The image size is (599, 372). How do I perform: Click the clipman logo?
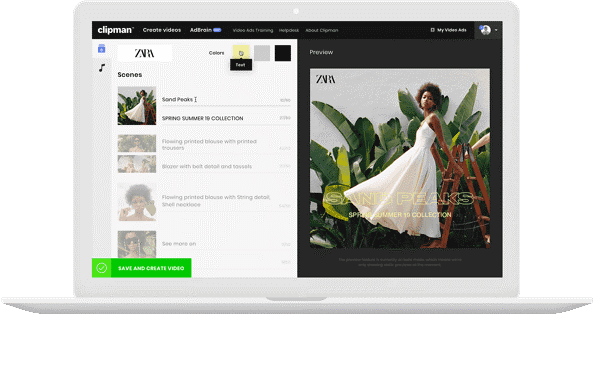coord(115,30)
